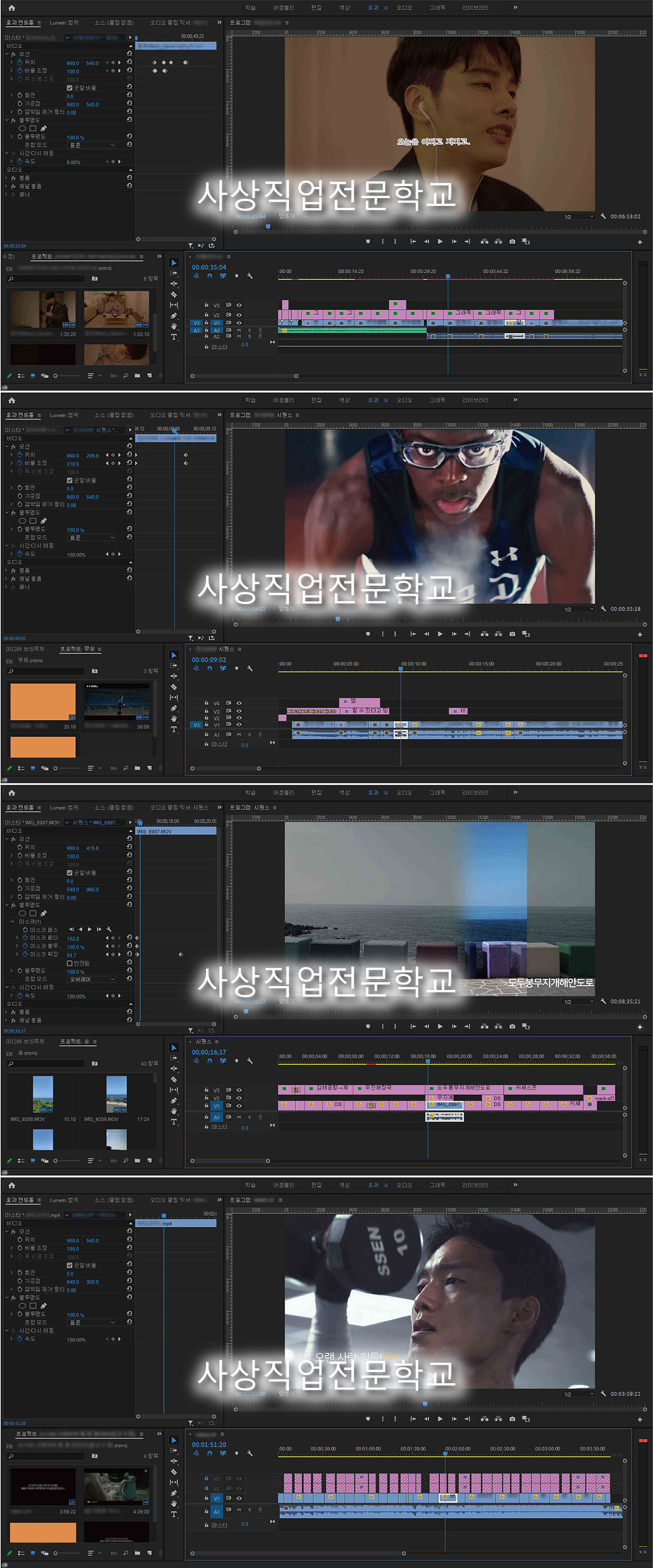This screenshot has width=653, height=1568.
Task: Switch to icon view in the 43-item project panel
Action: tap(33, 1161)
